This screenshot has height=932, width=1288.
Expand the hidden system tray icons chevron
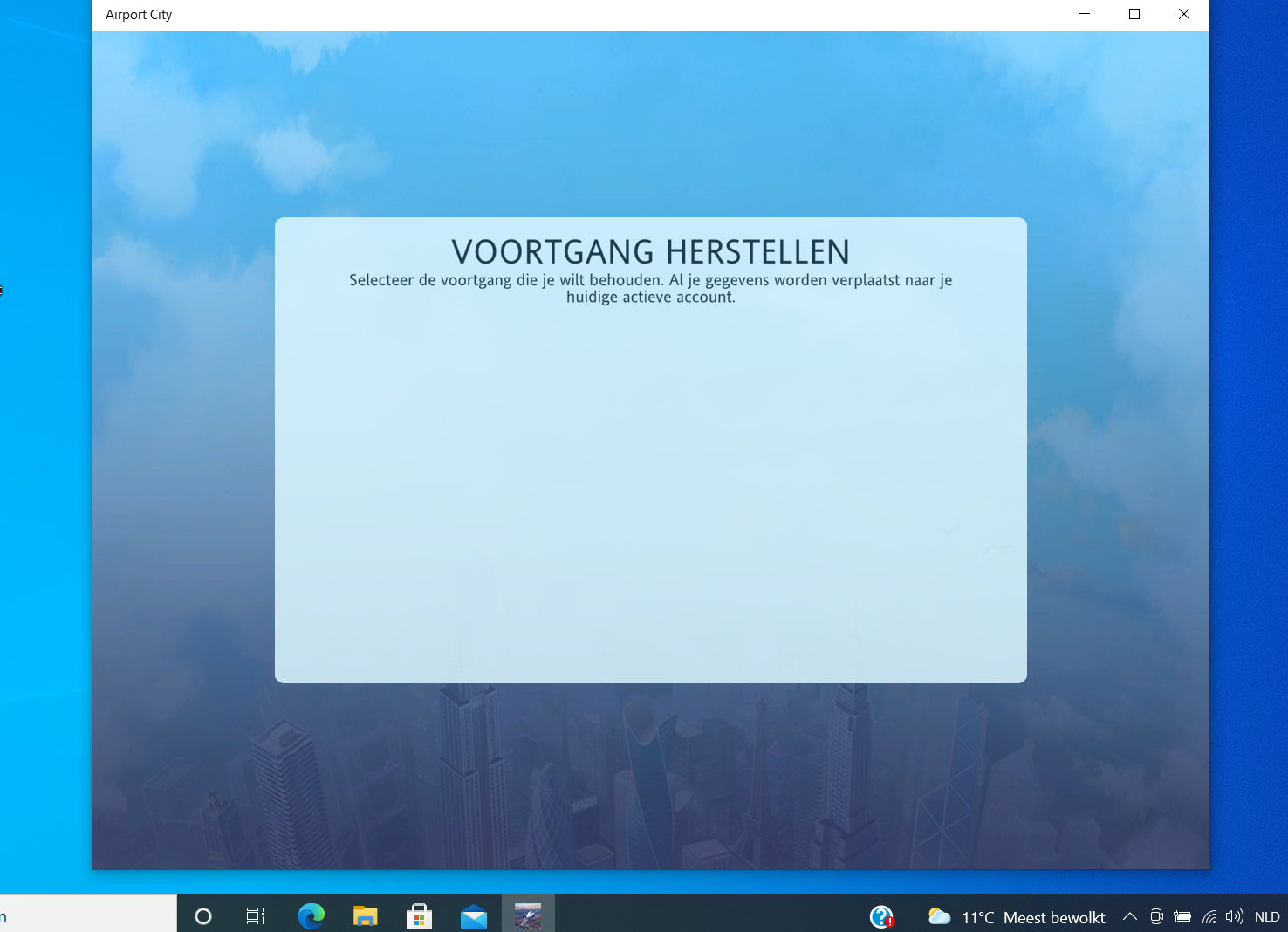click(x=1130, y=916)
